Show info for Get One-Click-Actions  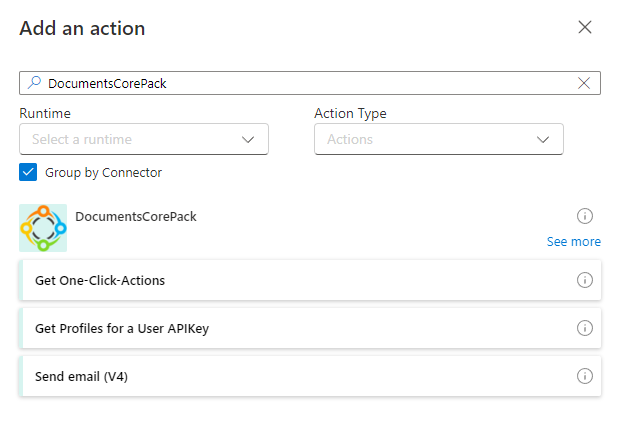[x=585, y=280]
